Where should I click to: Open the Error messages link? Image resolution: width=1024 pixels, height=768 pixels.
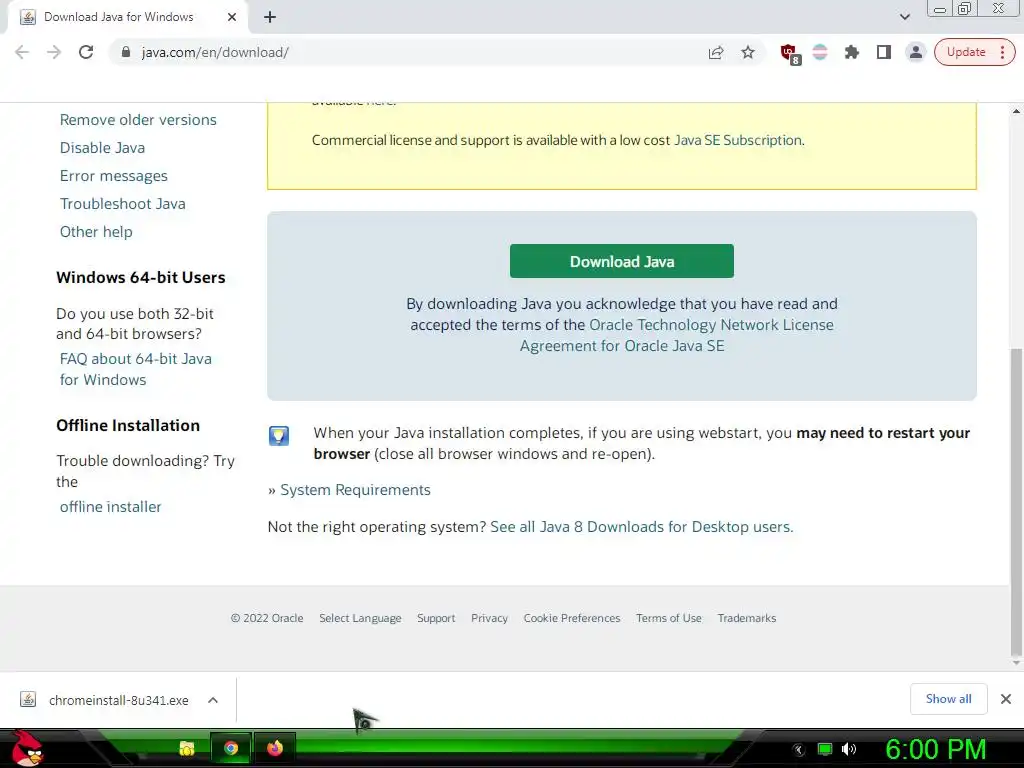[x=114, y=176]
